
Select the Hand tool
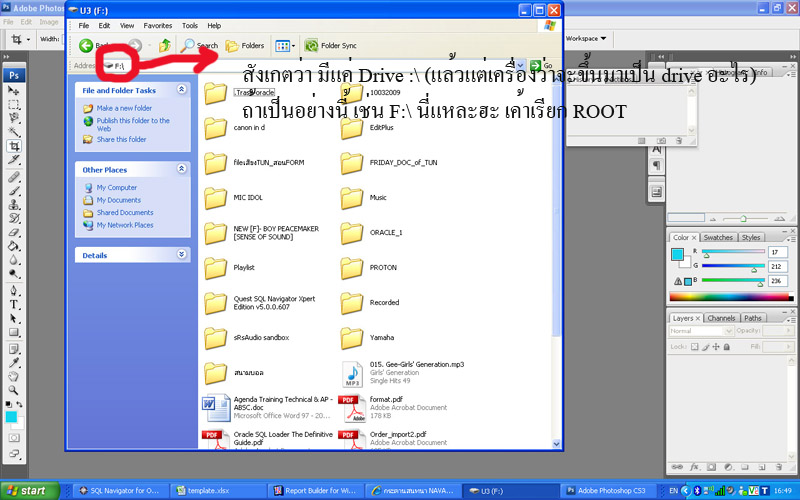[14, 377]
